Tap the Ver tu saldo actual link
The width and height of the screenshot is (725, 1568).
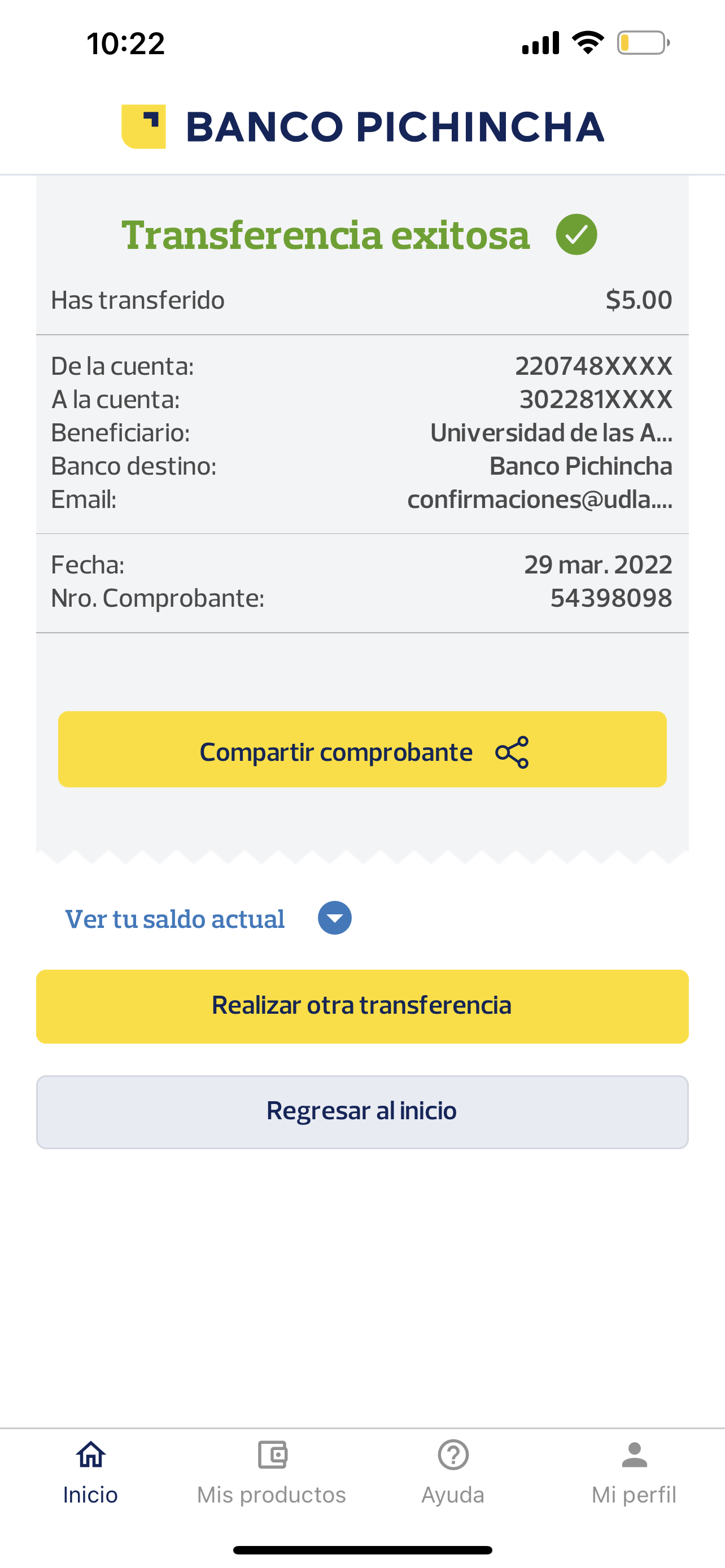174,919
